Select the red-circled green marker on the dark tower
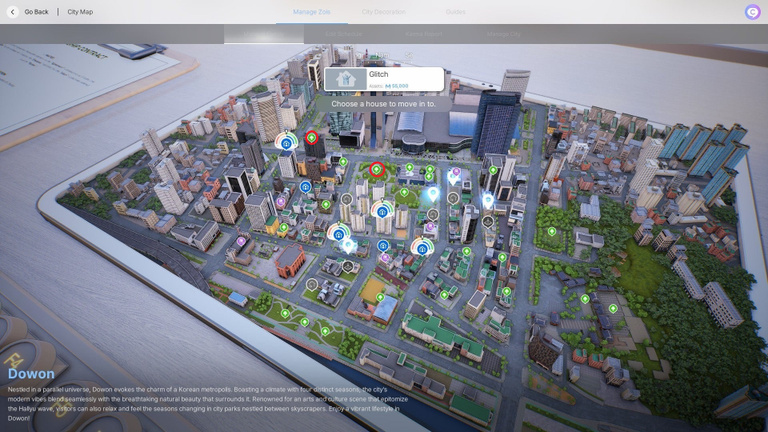Screen dimensions: 768x432 point(312,138)
